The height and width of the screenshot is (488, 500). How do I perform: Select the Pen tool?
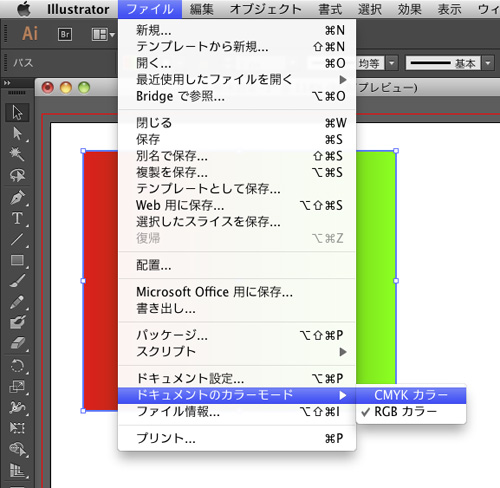[17, 197]
